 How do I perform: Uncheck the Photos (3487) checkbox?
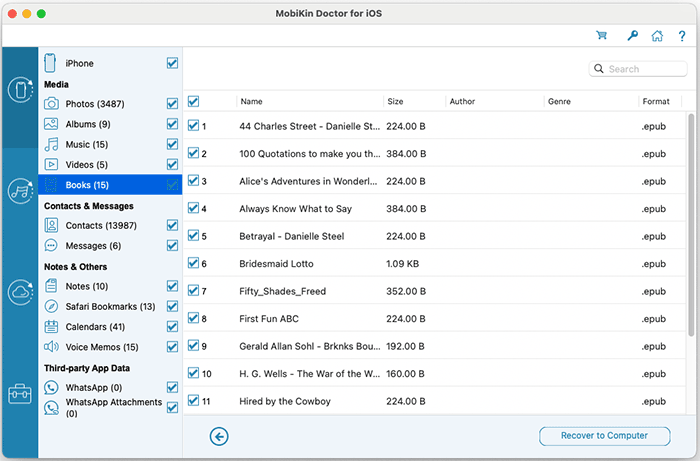(172, 104)
